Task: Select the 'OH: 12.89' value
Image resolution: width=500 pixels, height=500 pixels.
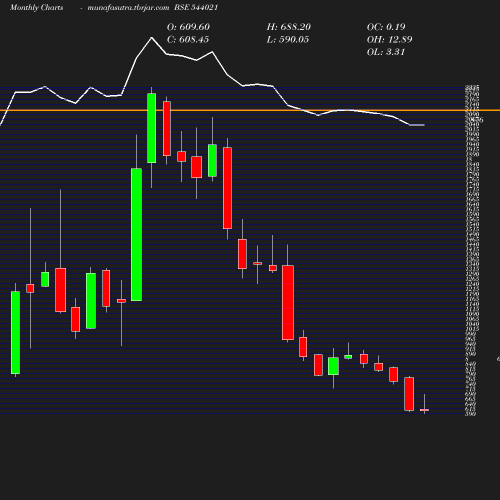Action: coord(389,40)
